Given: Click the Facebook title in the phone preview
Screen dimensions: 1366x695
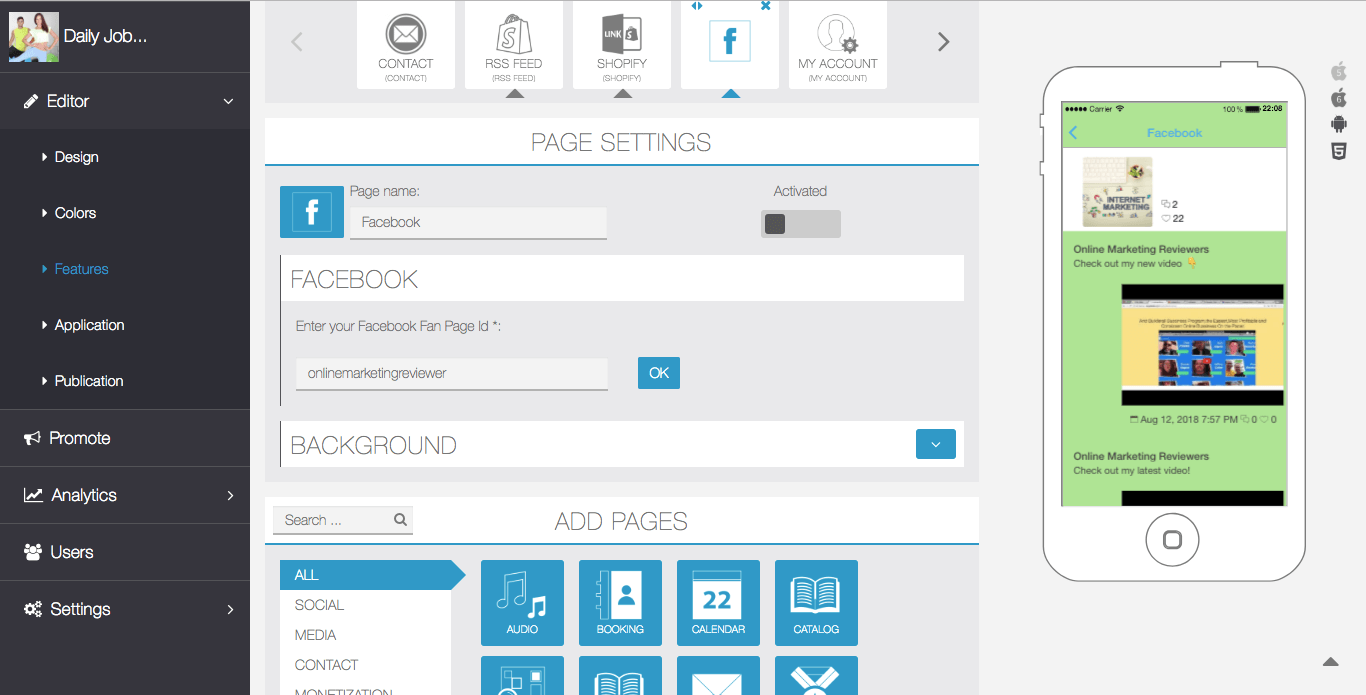Looking at the screenshot, I should [x=1174, y=133].
